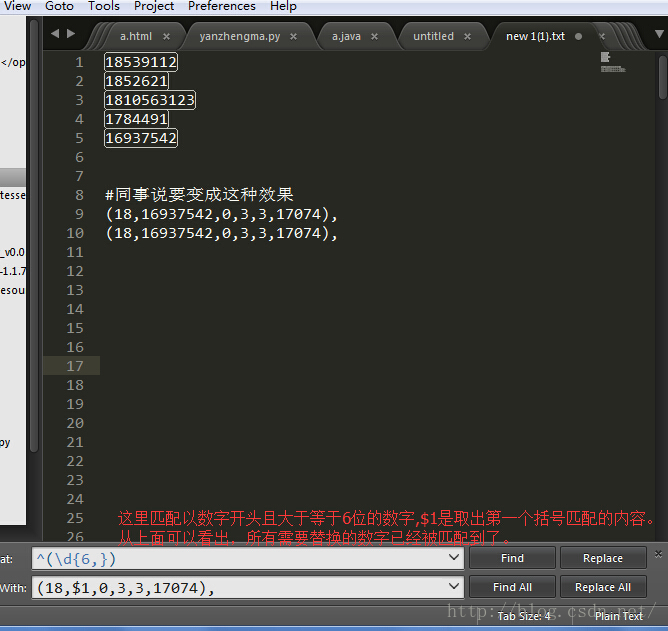Switch to the untitled tab
Viewport: 668px width, 631px height.
point(433,37)
